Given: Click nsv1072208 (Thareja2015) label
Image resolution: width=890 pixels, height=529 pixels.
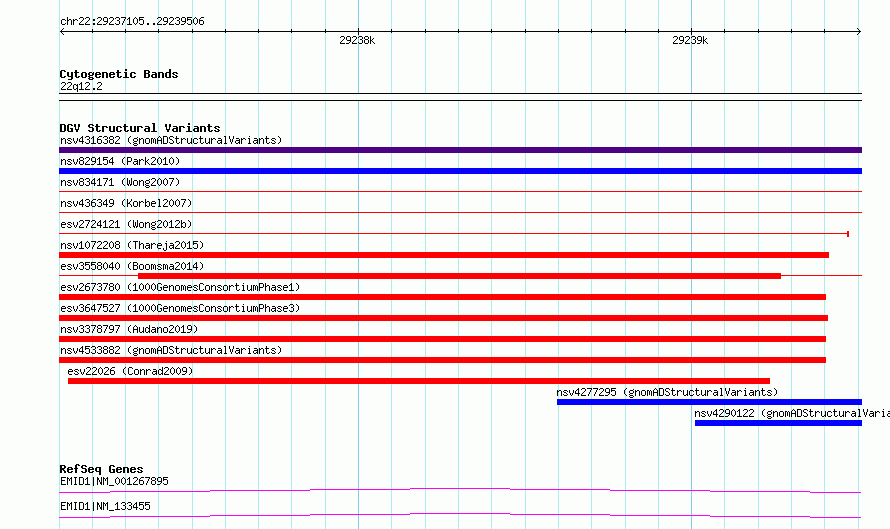Looking at the screenshot, I should click(x=132, y=245).
